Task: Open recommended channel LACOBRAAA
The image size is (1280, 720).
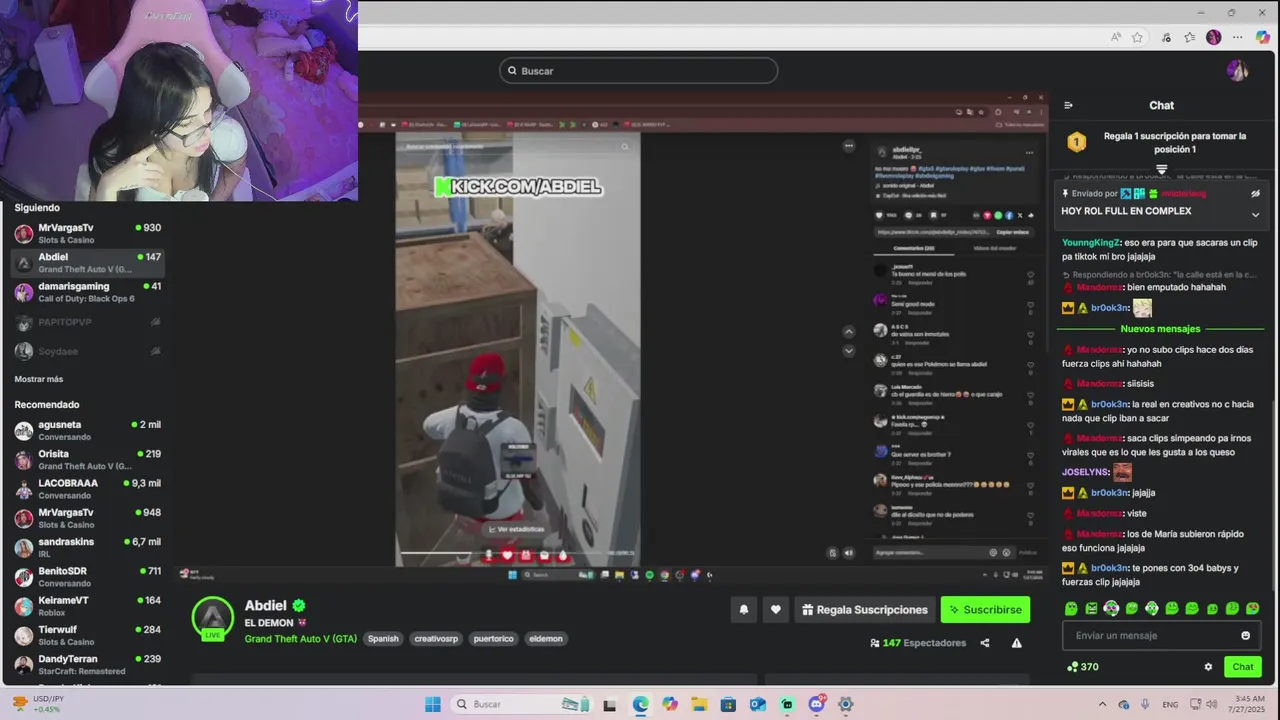Action: [87, 488]
